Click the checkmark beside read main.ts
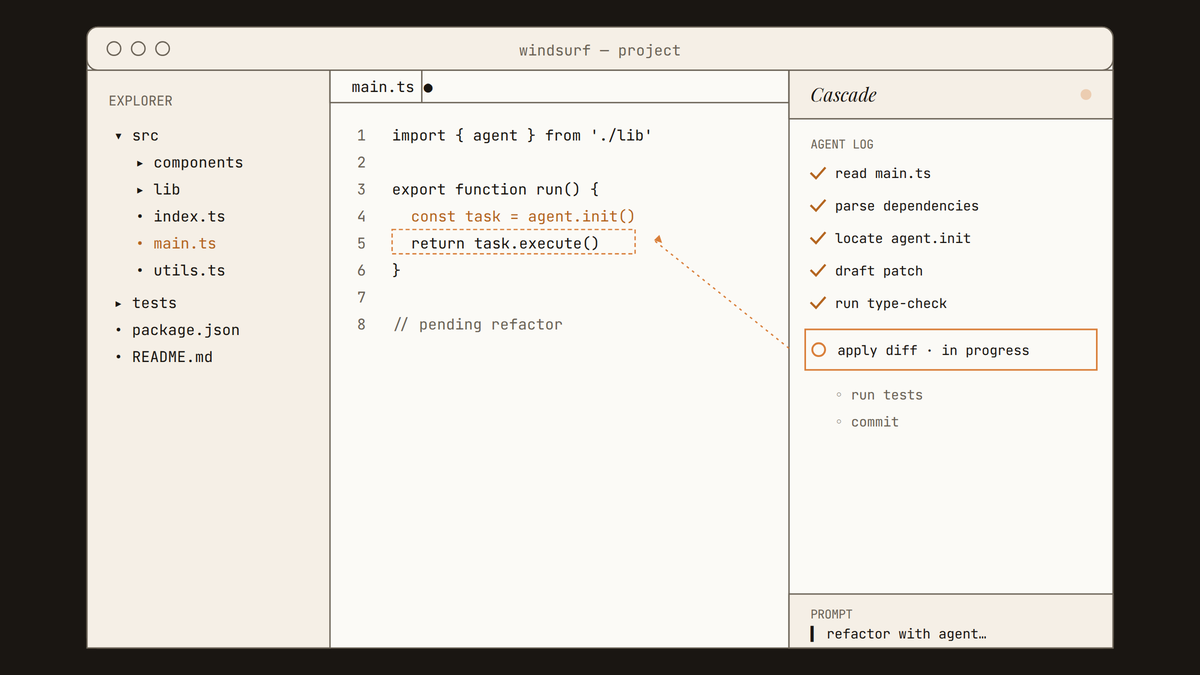Viewport: 1200px width, 675px height. click(x=817, y=174)
